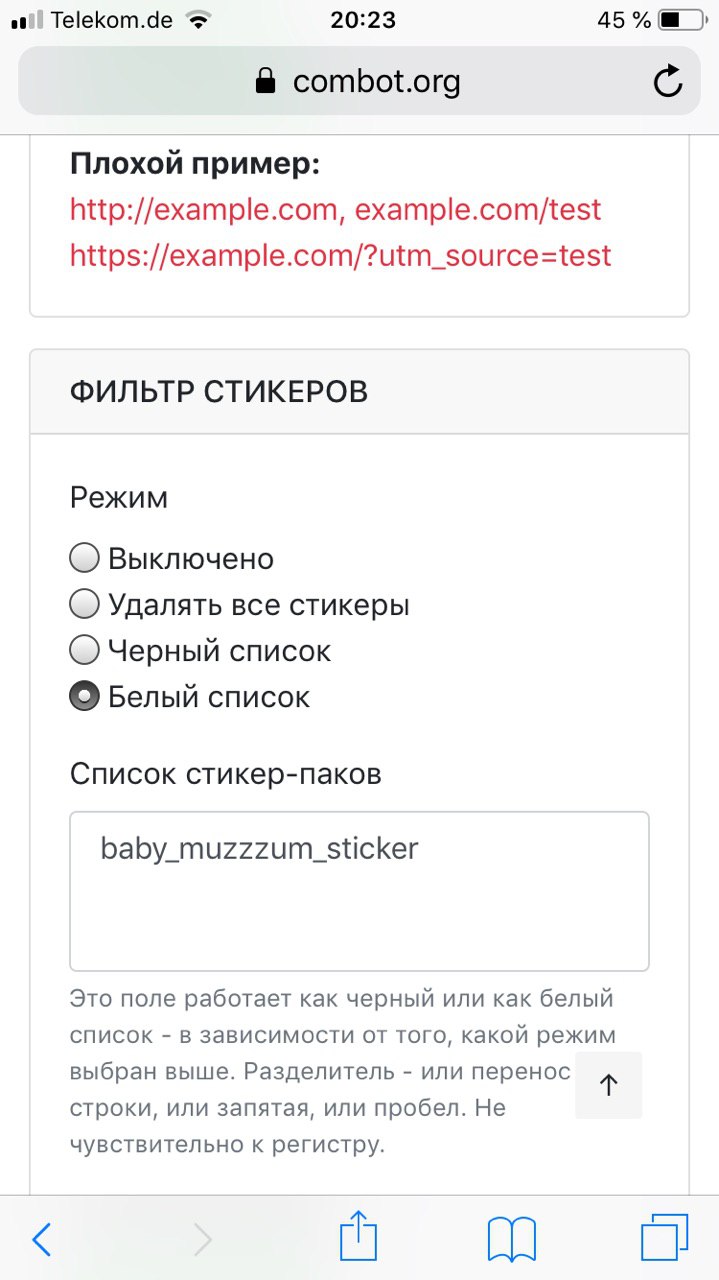Show open tabs in Safari

coord(665,1239)
